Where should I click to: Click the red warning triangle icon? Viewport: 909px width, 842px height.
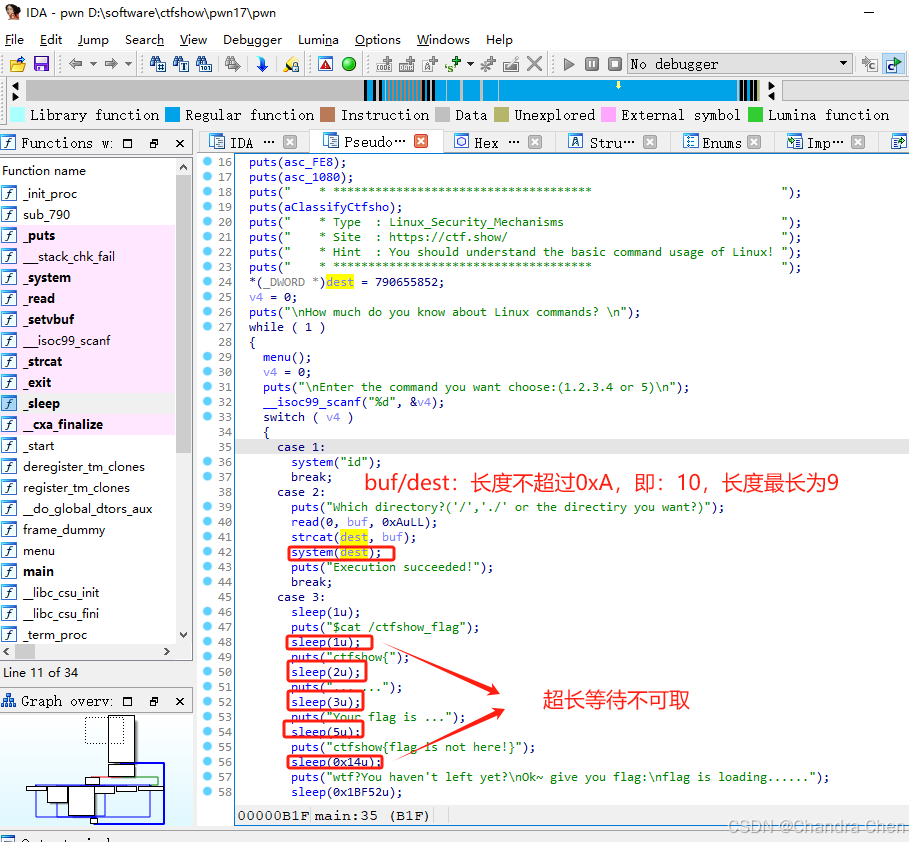pyautogui.click(x=326, y=64)
